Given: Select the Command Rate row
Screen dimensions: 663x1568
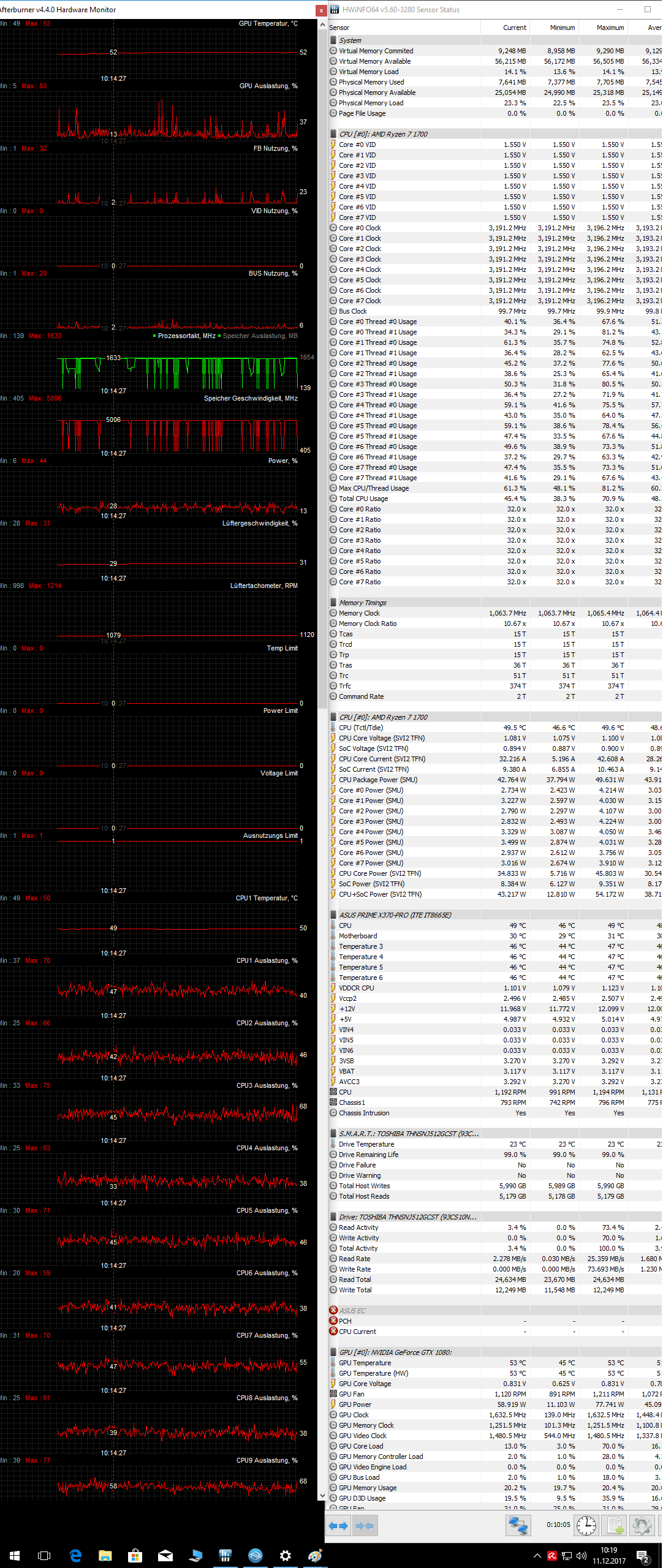Looking at the screenshot, I should 495,696.
